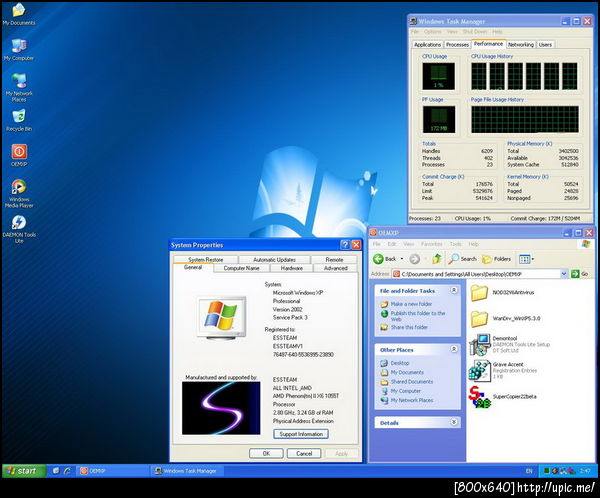Open the Shut Down menu in Task Manager

pyautogui.click(x=474, y=32)
